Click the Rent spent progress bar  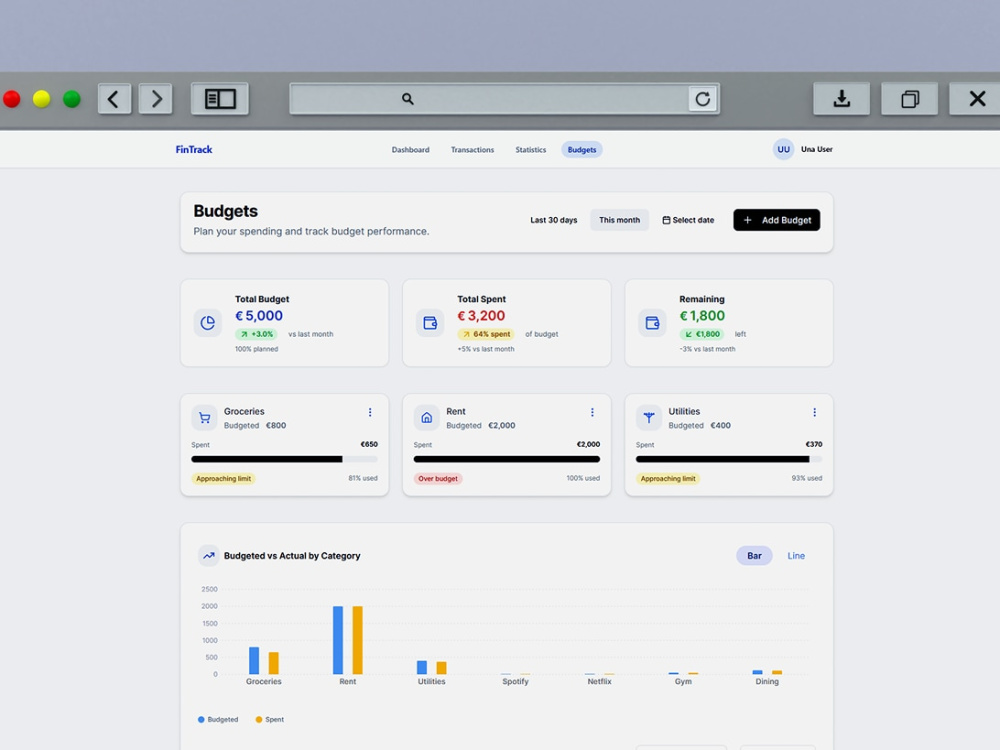506,459
